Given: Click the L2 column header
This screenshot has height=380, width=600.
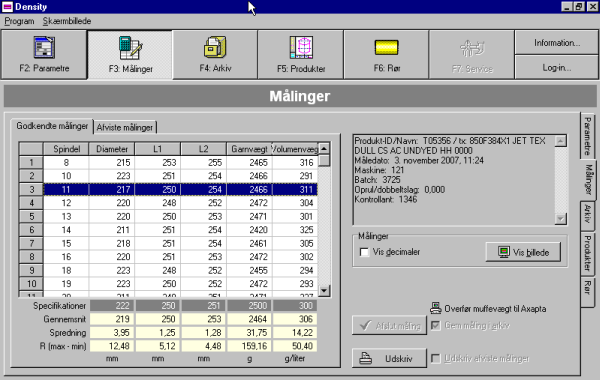Looking at the screenshot, I should tap(203, 149).
